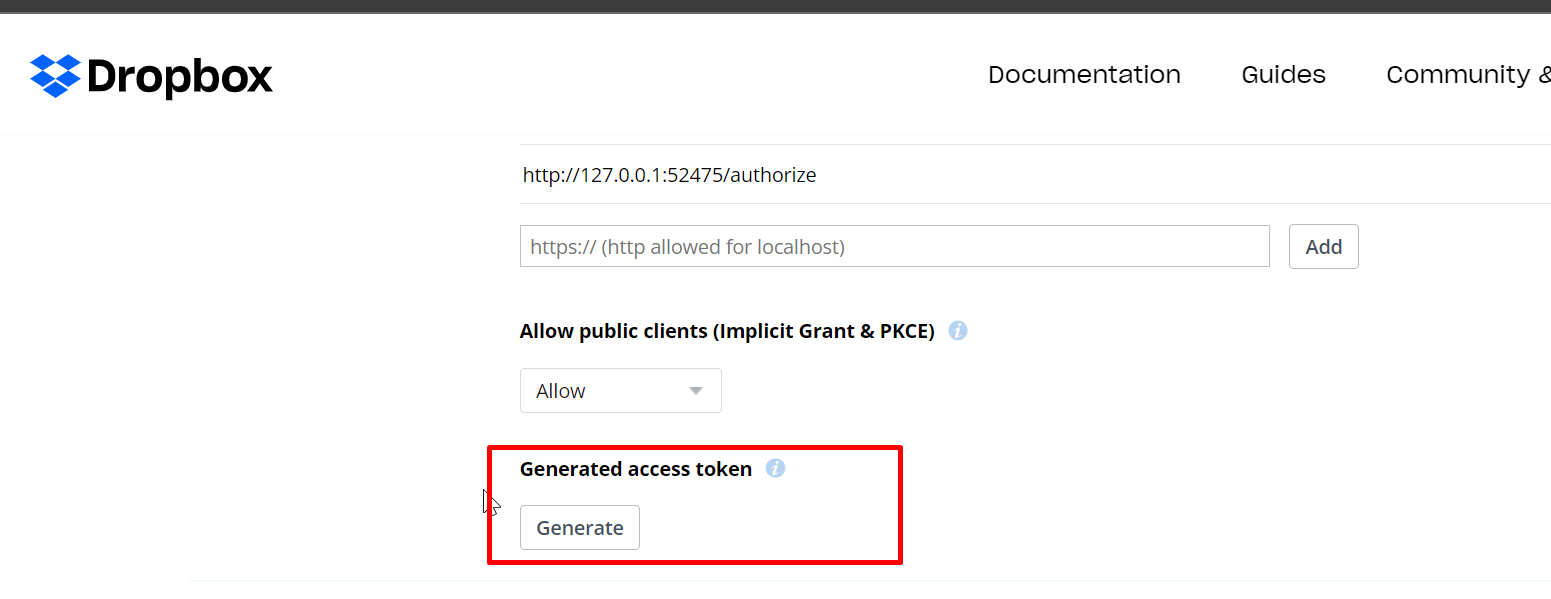Click the dropdown arrow in the Allow selector
Image resolution: width=1551 pixels, height=599 pixels.
pyautogui.click(x=696, y=391)
